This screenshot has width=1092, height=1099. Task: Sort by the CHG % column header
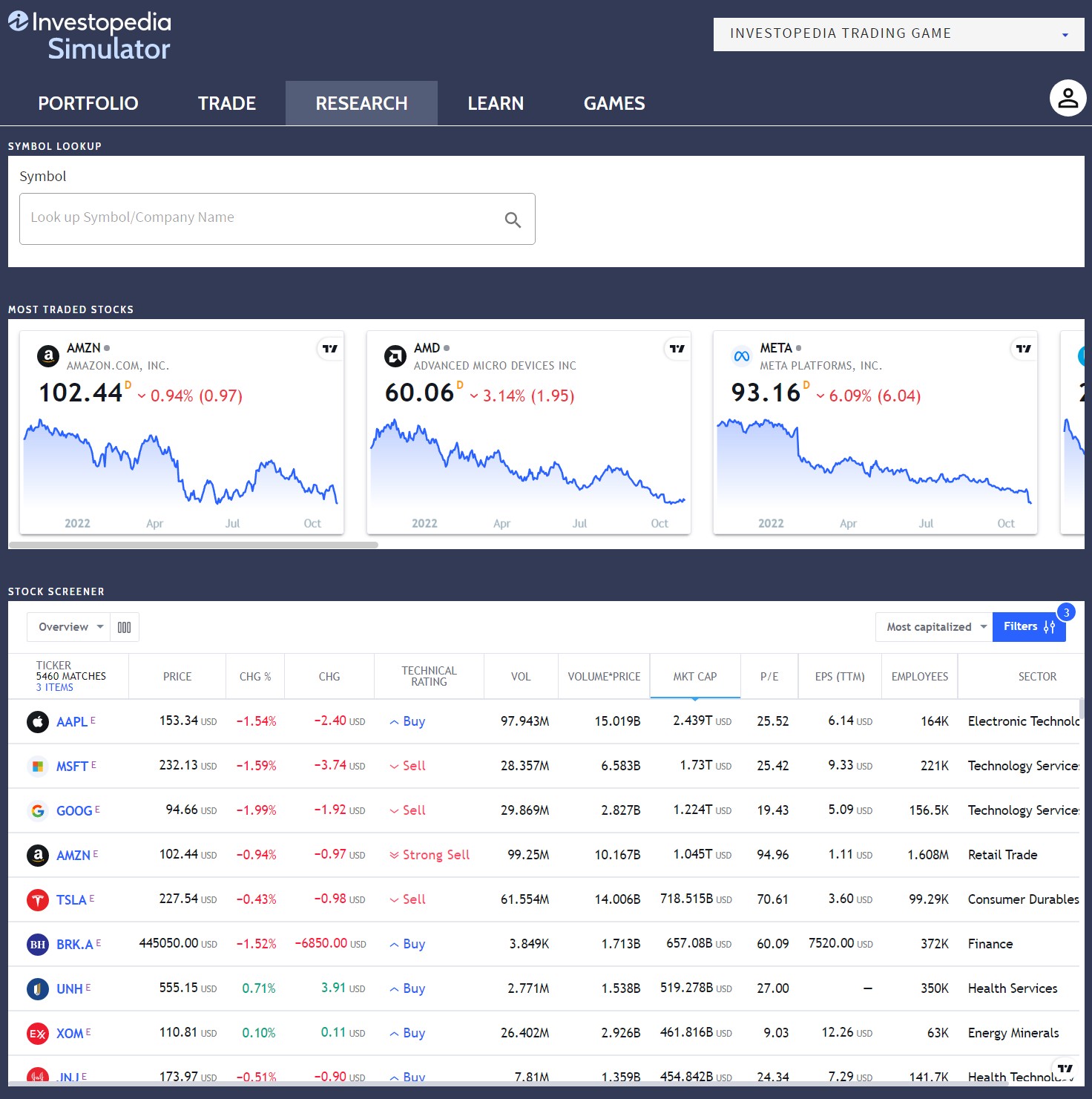[x=255, y=676]
